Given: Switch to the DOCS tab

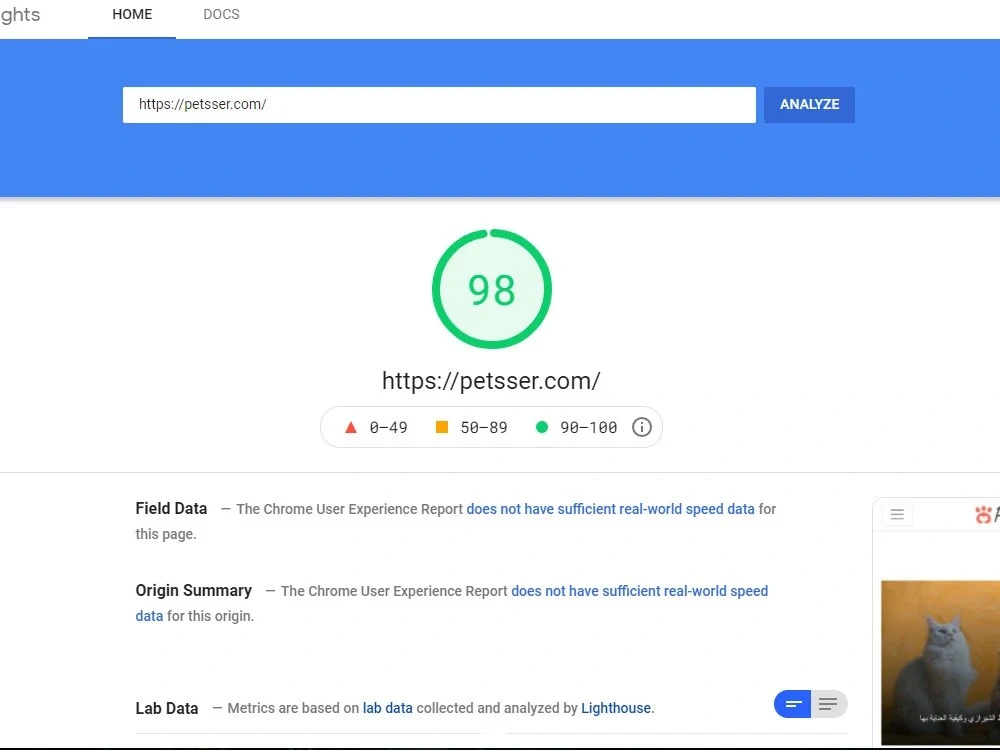Looking at the screenshot, I should click(x=221, y=15).
